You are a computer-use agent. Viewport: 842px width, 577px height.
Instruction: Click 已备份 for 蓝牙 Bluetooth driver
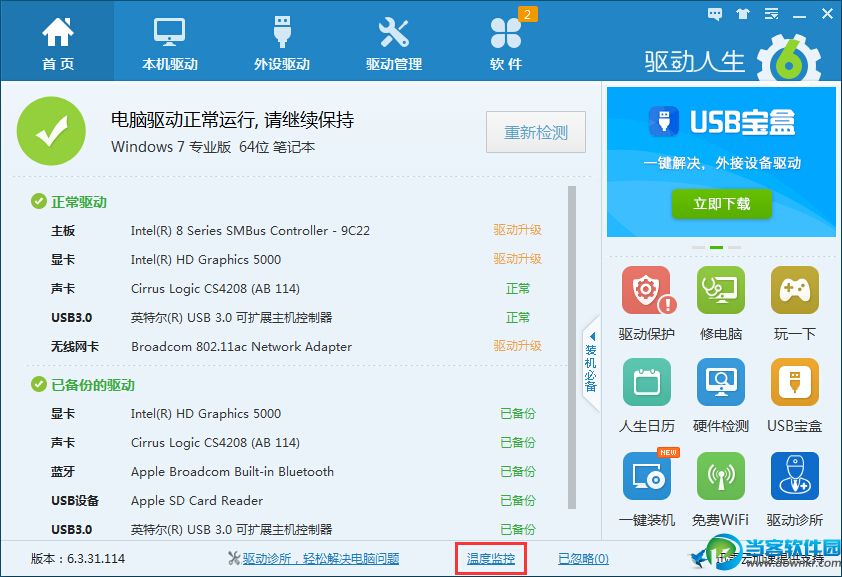pyautogui.click(x=518, y=472)
